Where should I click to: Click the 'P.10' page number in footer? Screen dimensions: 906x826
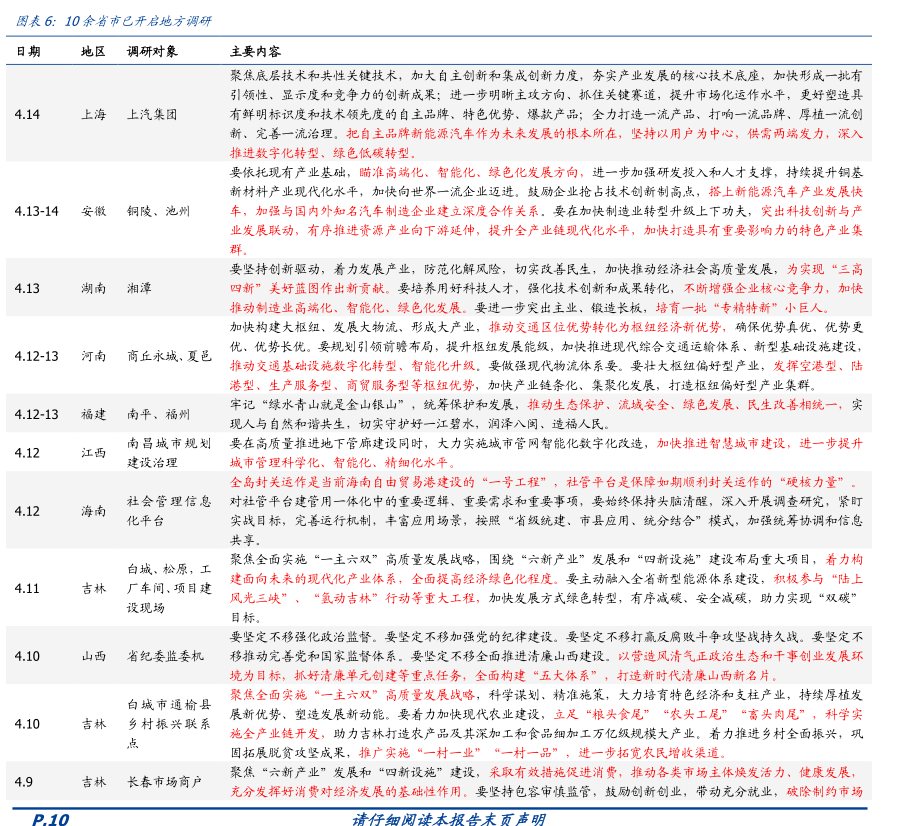tap(50, 818)
